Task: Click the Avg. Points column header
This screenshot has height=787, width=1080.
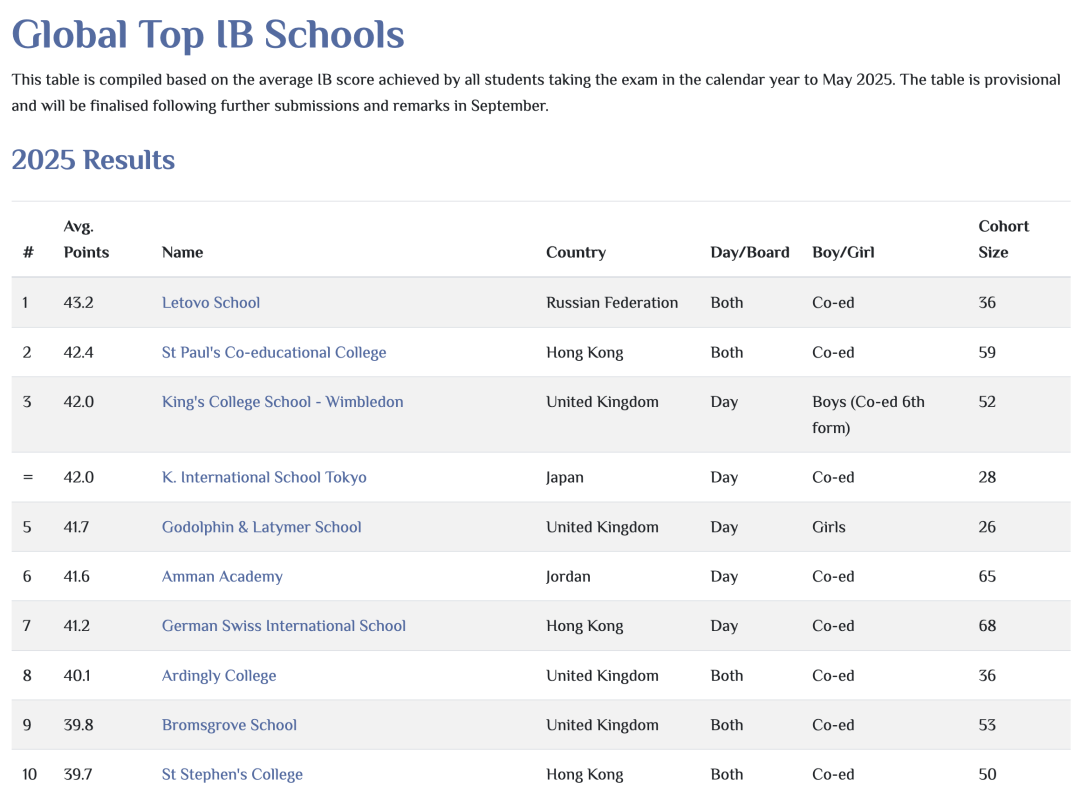Action: click(x=86, y=240)
